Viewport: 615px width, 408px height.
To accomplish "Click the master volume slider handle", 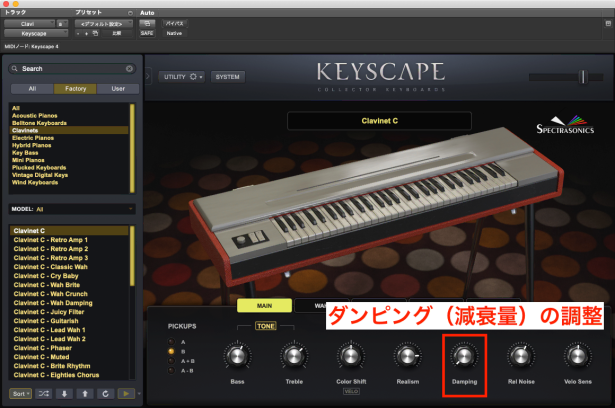I will [583, 77].
